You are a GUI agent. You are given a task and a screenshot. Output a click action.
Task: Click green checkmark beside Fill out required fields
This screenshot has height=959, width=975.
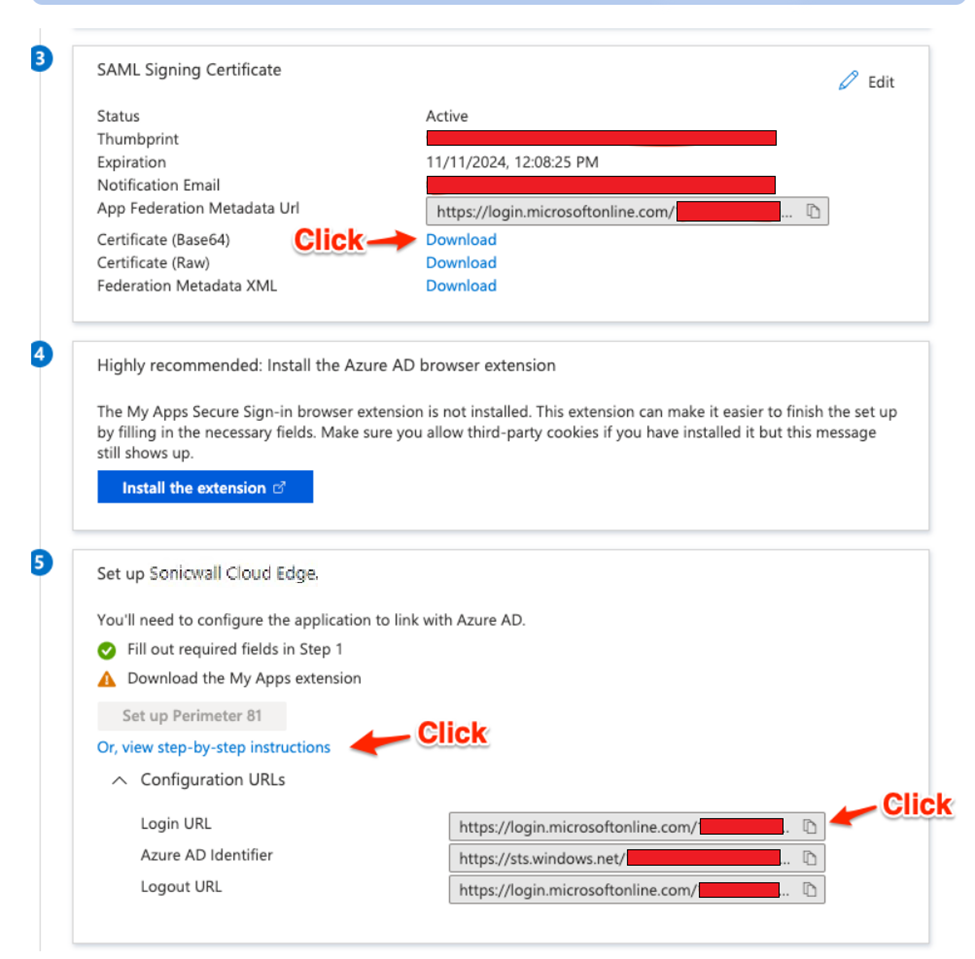[107, 650]
